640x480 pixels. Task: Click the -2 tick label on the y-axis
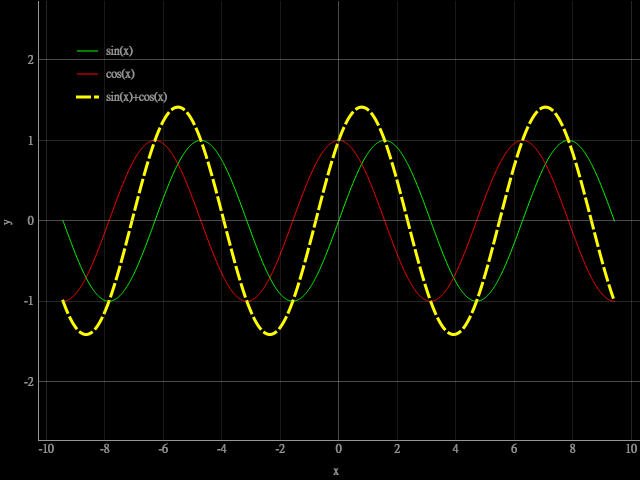29,381
